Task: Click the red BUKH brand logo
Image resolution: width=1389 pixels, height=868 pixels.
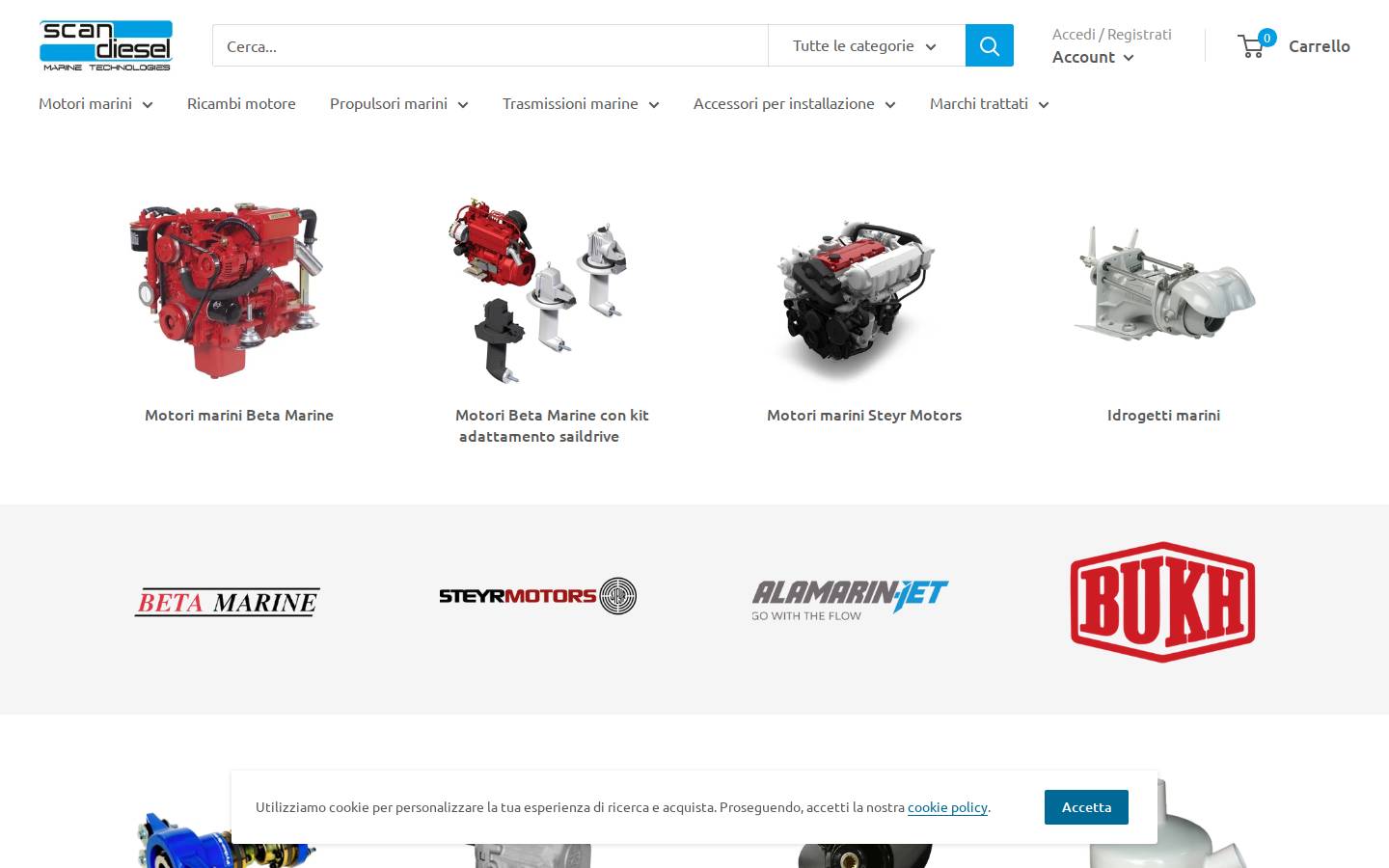Action: tap(1162, 602)
